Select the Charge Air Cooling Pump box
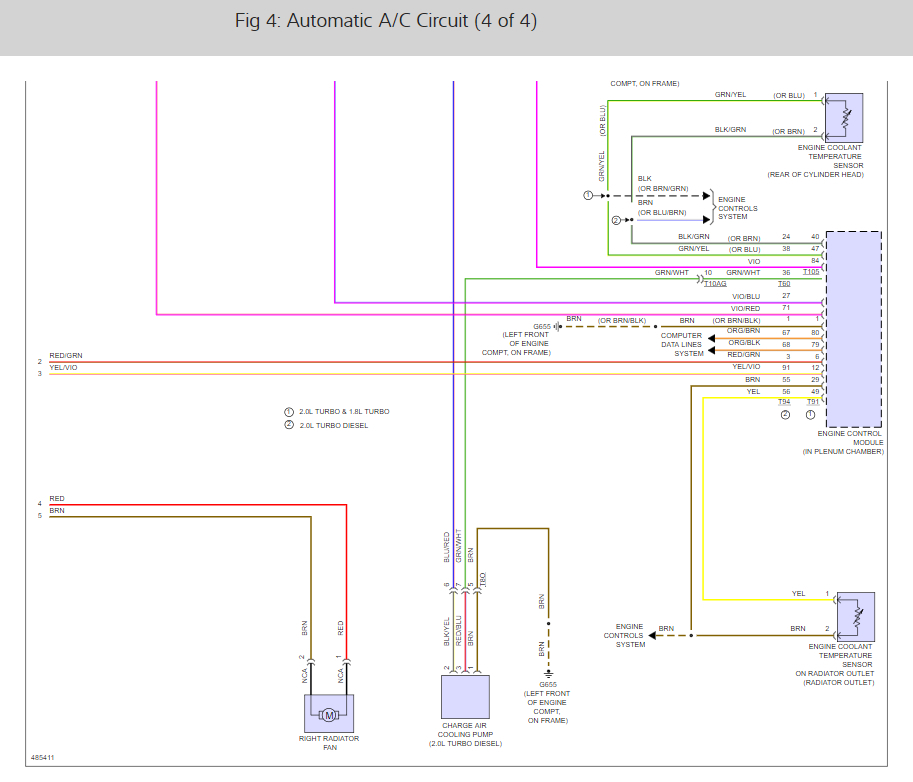 (465, 697)
